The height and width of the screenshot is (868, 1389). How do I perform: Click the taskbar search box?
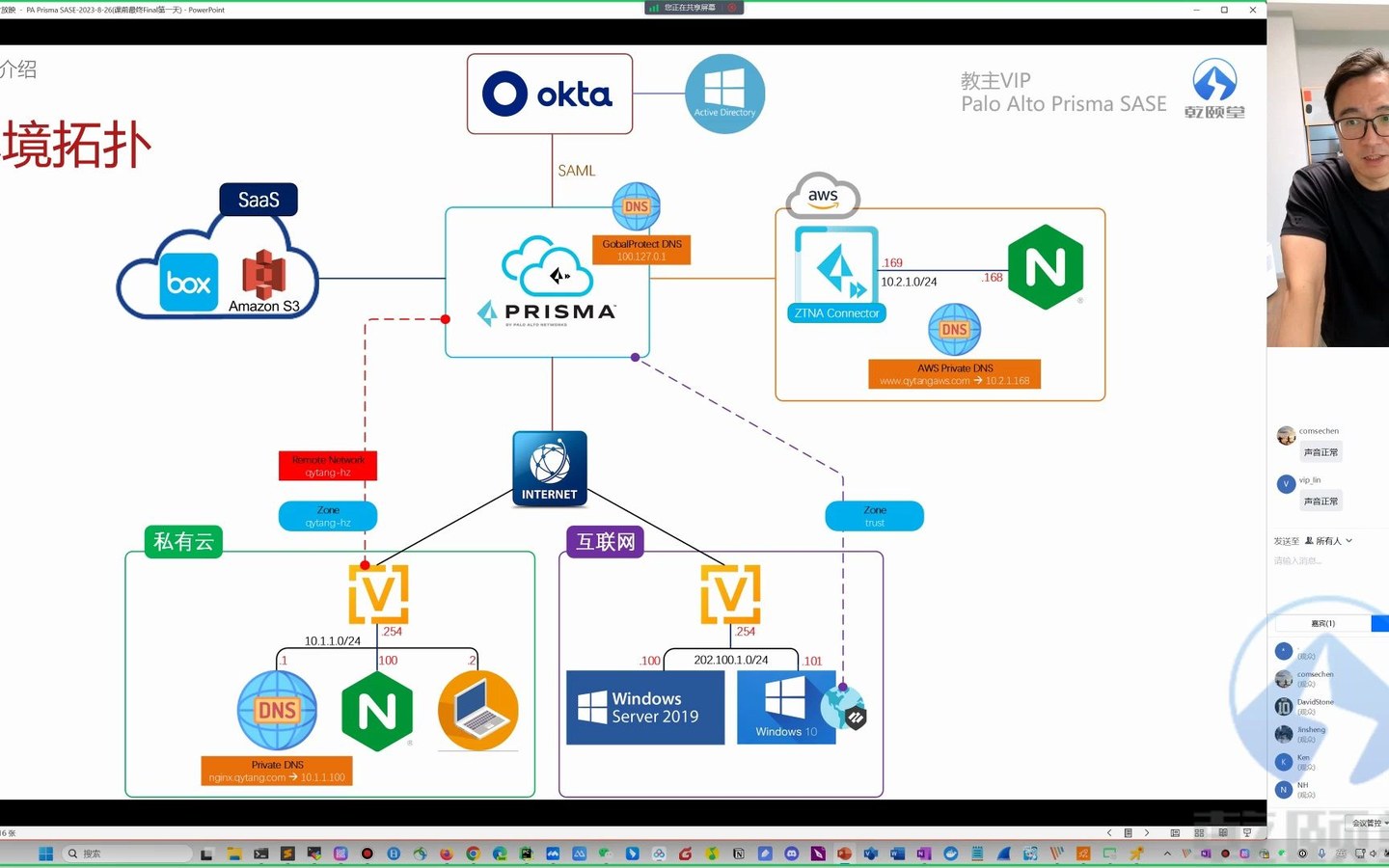(x=127, y=854)
